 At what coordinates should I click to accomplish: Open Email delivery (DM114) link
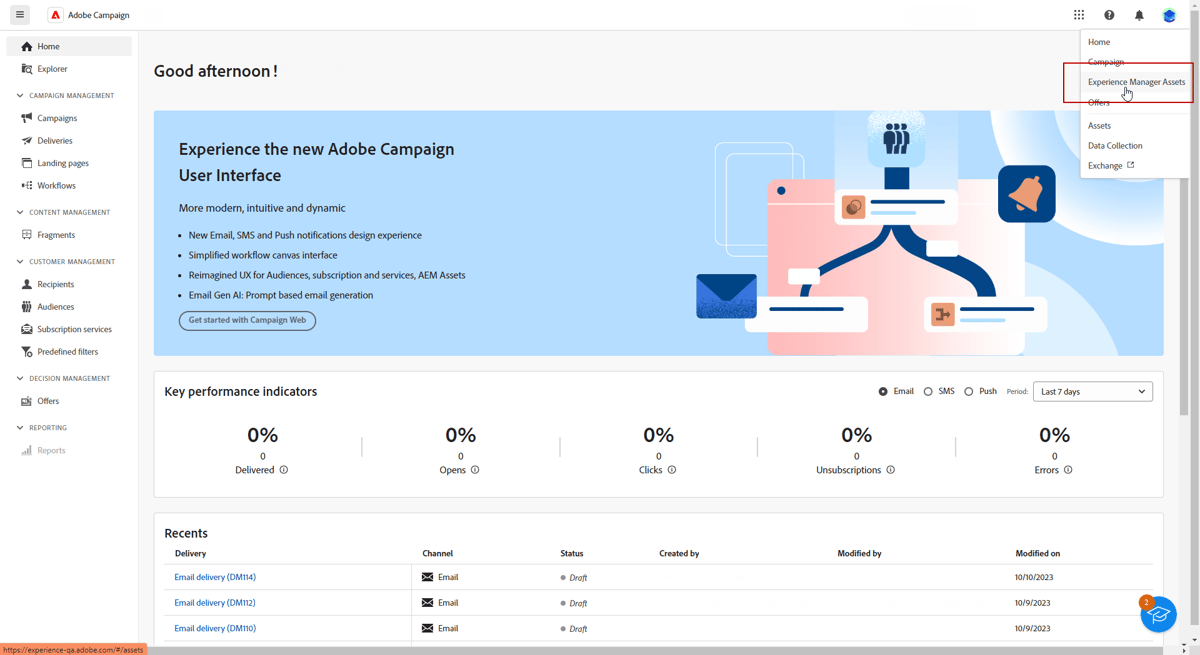(215, 577)
